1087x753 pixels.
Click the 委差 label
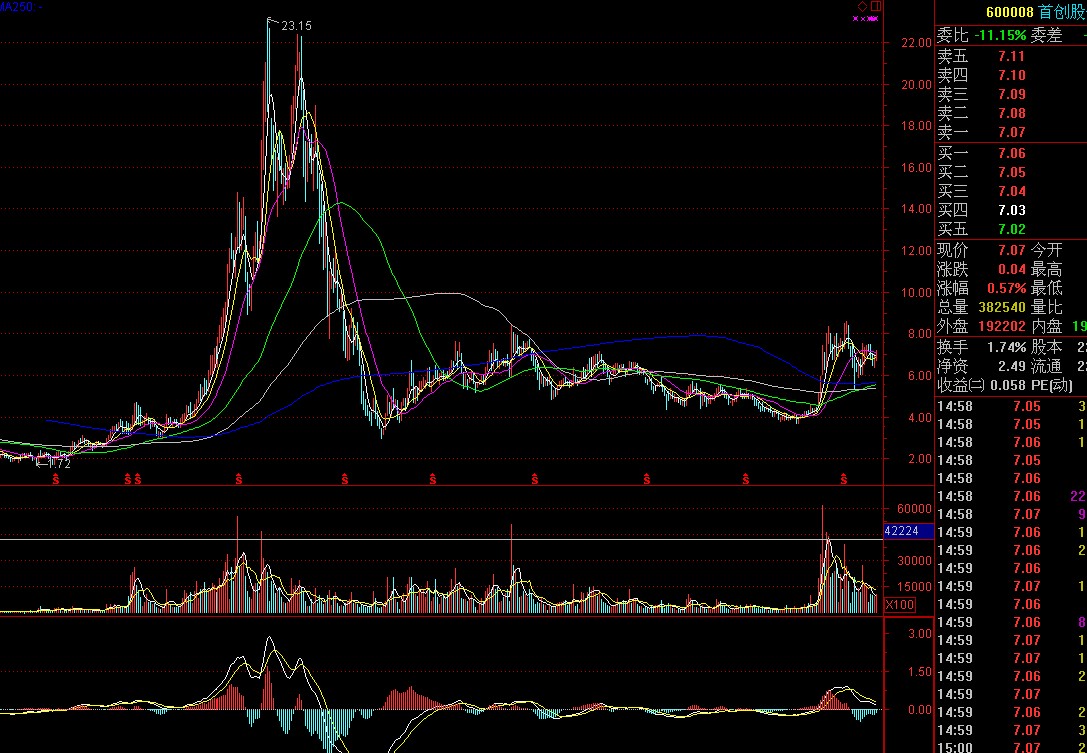click(1046, 35)
